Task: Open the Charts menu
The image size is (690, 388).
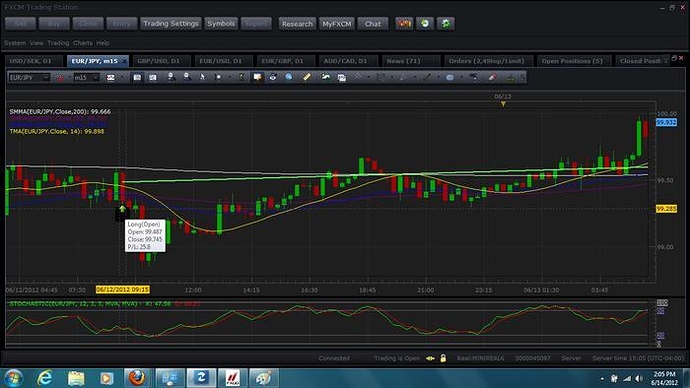Action: 83,43
